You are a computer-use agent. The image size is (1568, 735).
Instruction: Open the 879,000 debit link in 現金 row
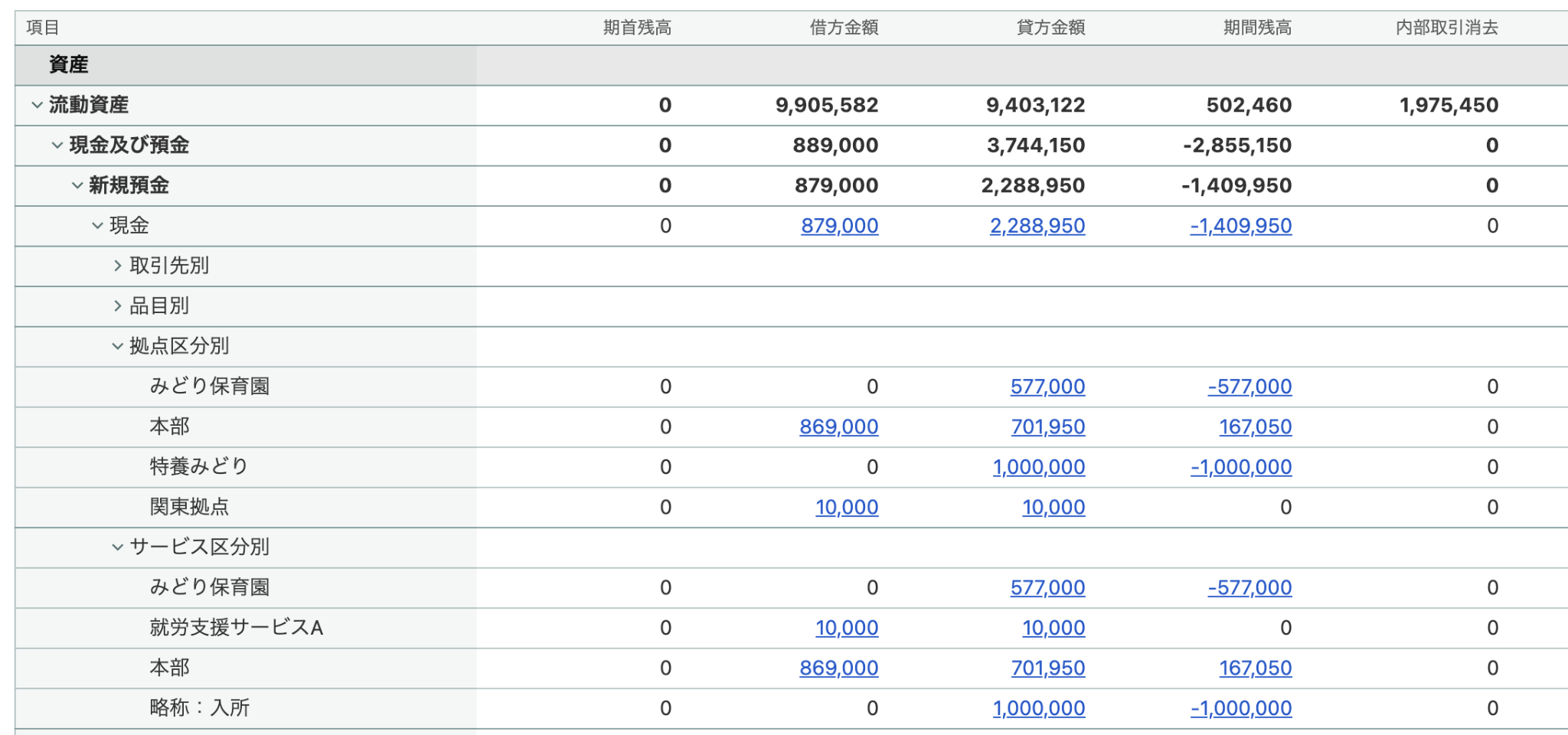(x=840, y=226)
